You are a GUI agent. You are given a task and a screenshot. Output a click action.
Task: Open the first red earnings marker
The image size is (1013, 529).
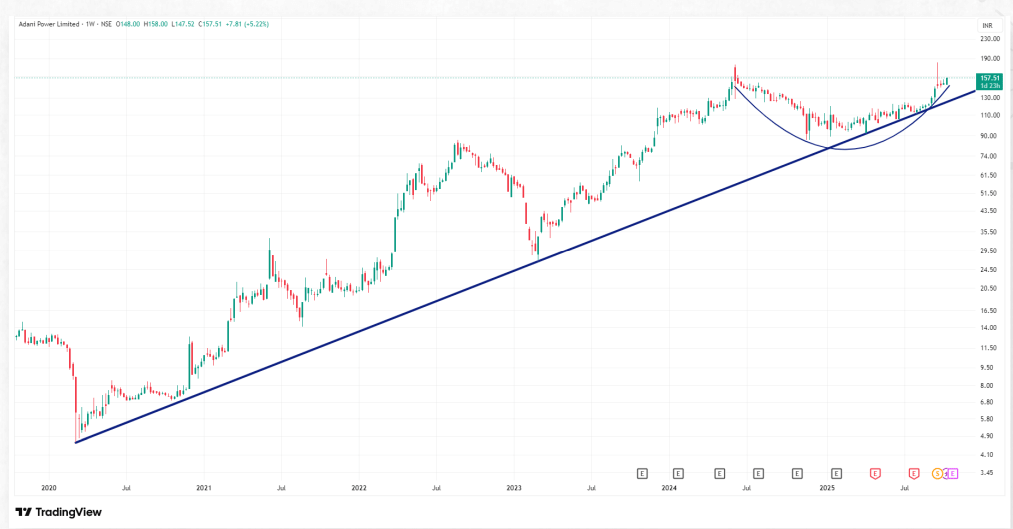[875, 473]
